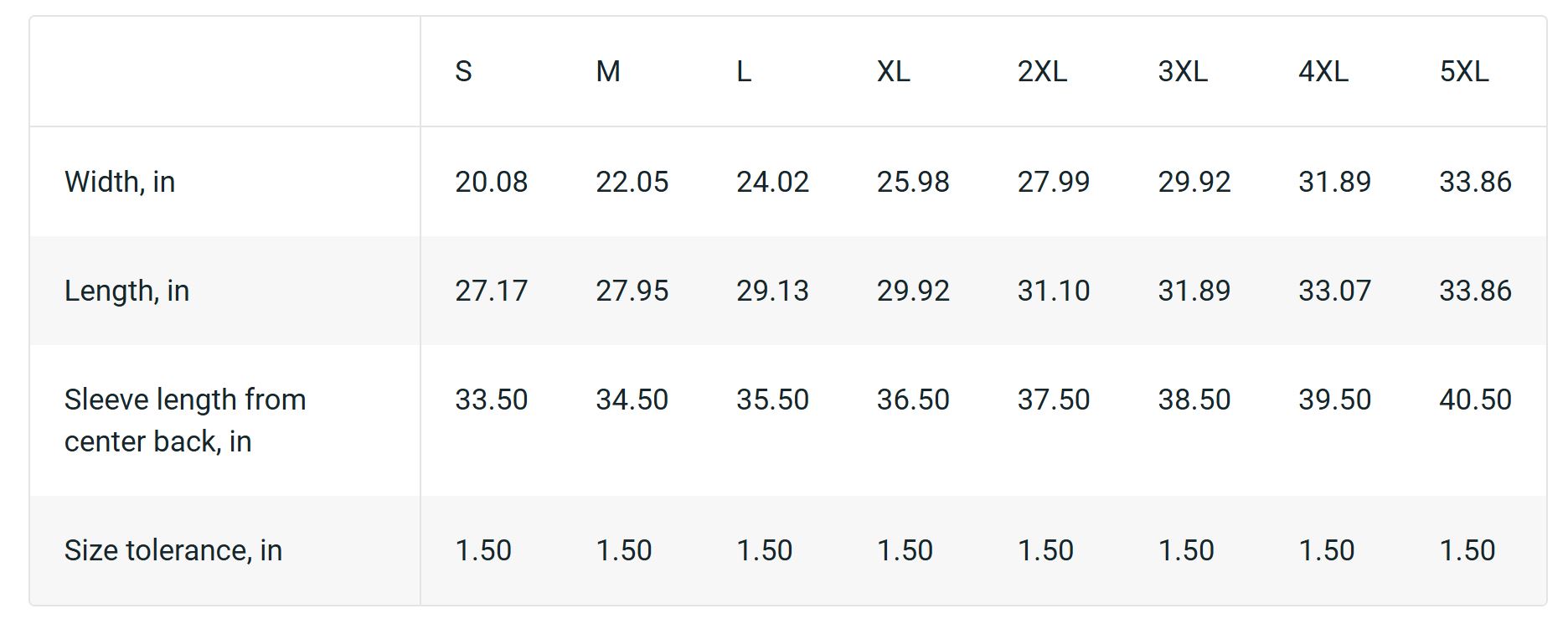This screenshot has width=1568, height=624.
Task: Select the 5XL size column header
Action: click(1464, 72)
